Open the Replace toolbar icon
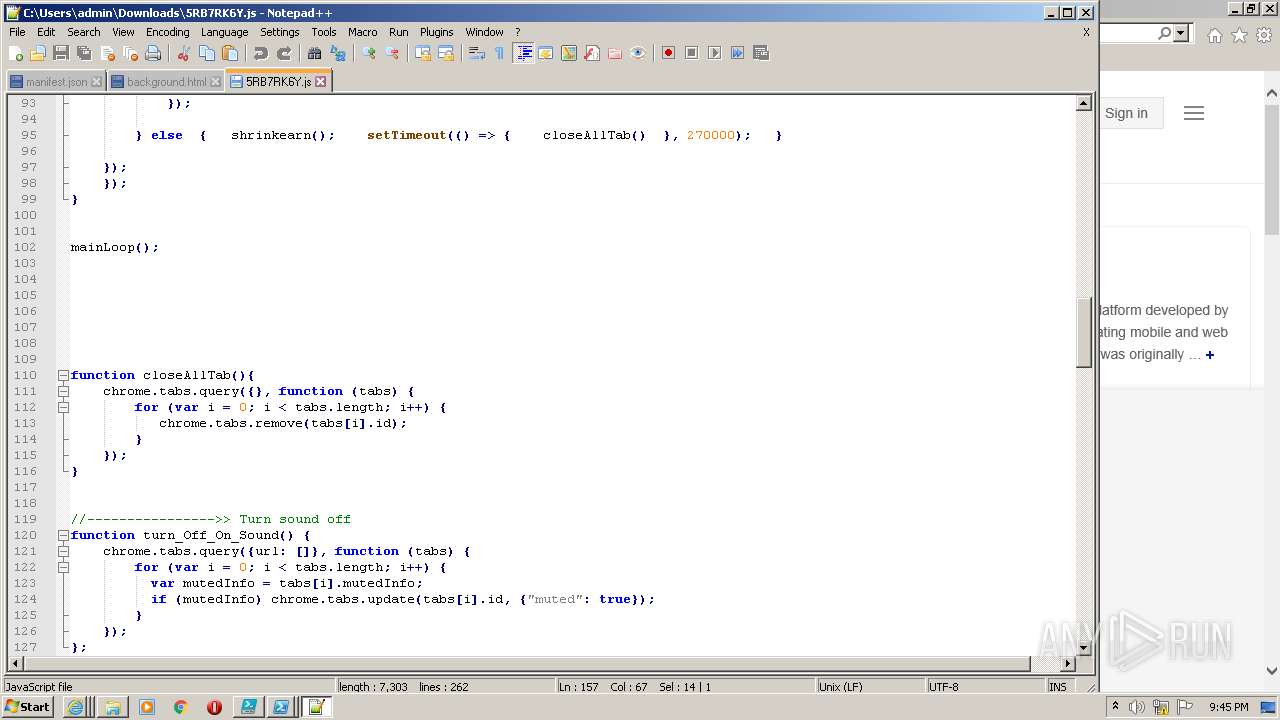This screenshot has width=1280, height=720. (x=338, y=53)
